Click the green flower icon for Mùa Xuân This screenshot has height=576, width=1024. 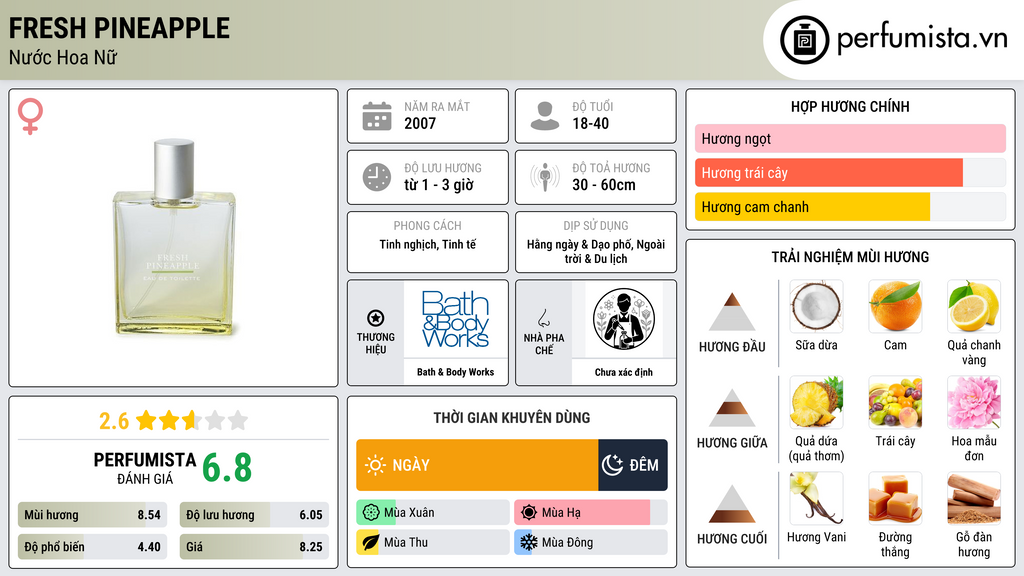371,512
